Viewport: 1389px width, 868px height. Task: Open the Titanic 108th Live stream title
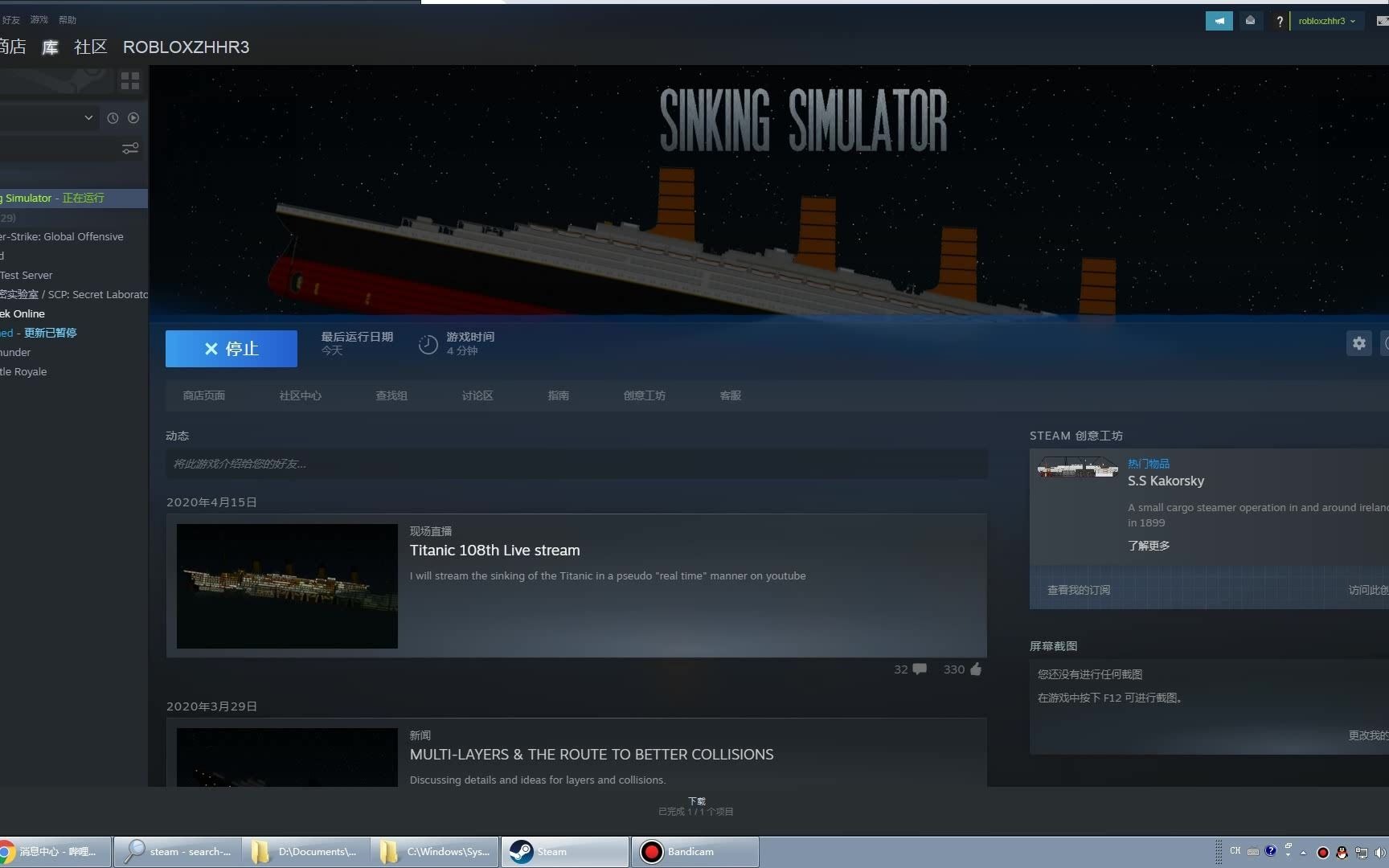click(494, 551)
